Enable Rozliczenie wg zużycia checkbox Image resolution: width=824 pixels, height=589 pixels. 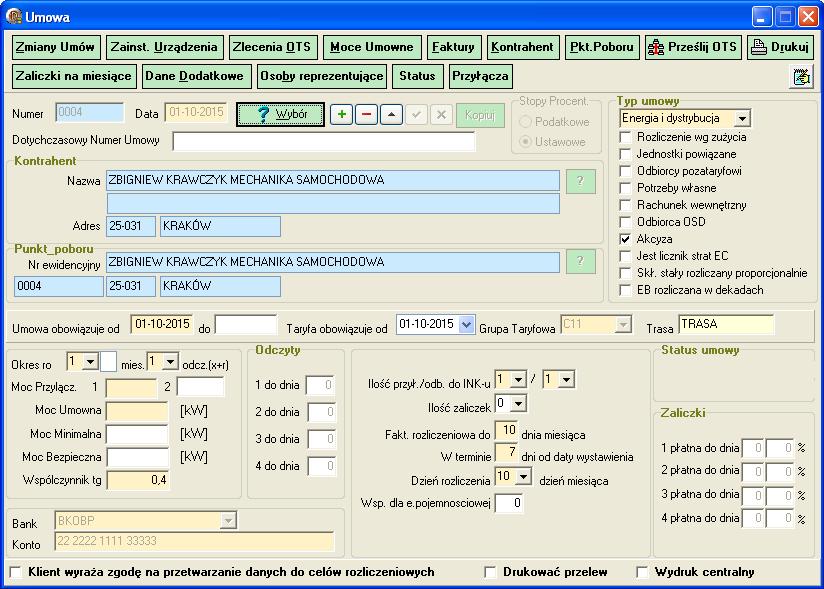625,137
